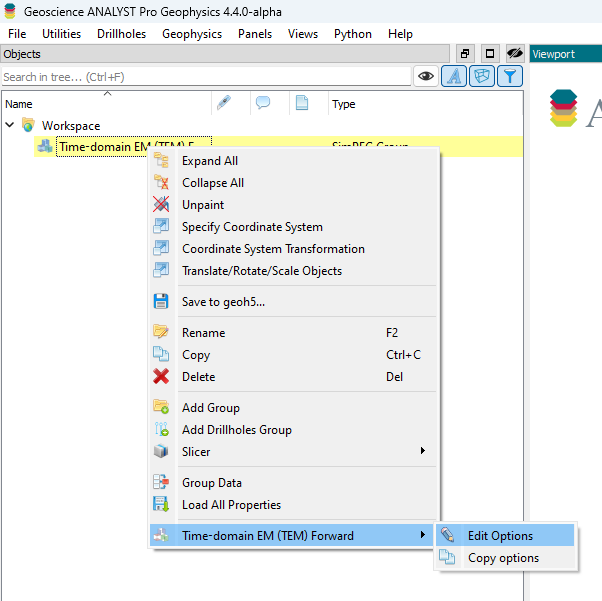The image size is (602, 601).
Task: Open the Panels menu
Action: click(255, 34)
